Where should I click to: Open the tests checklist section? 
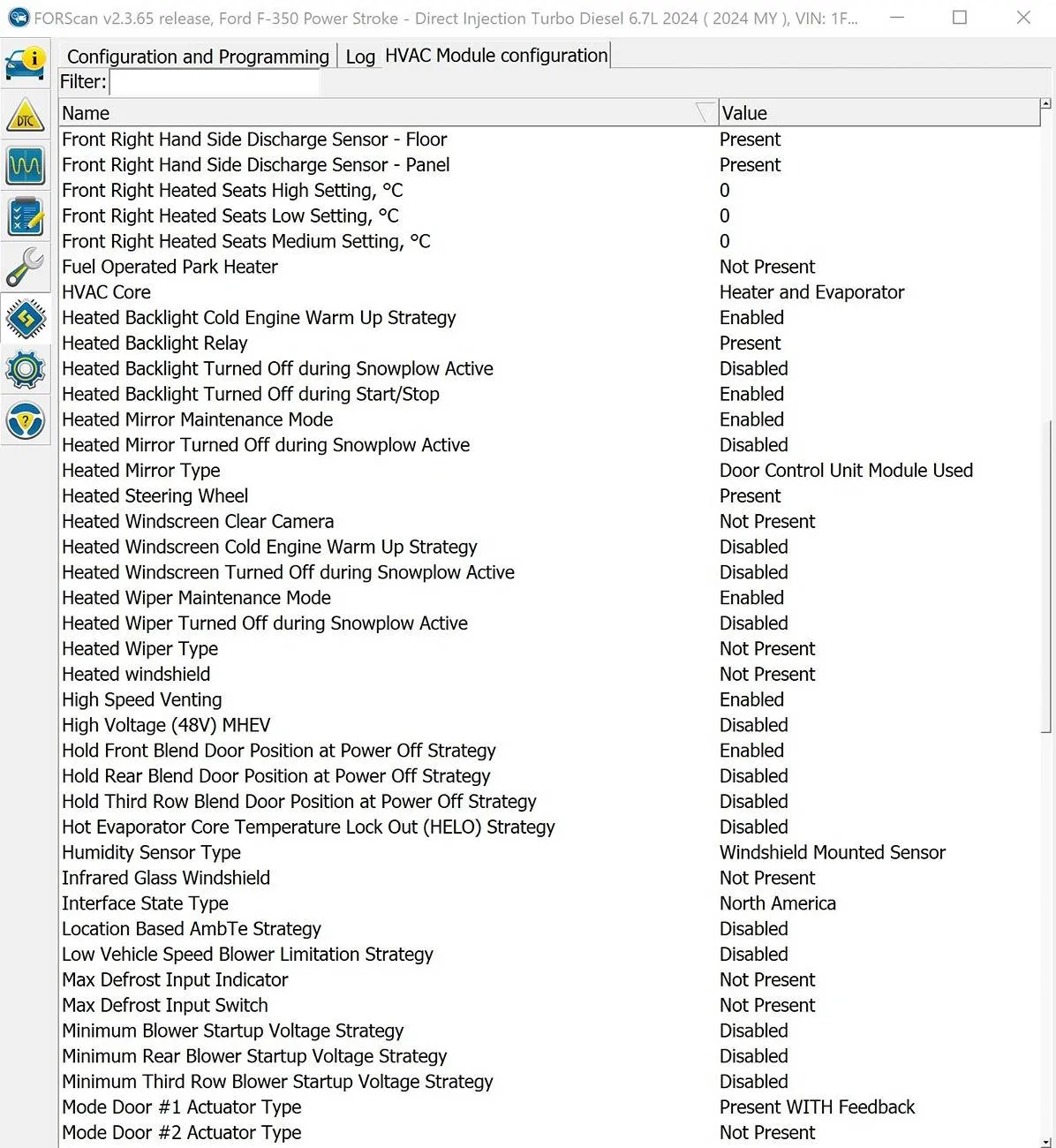click(26, 216)
